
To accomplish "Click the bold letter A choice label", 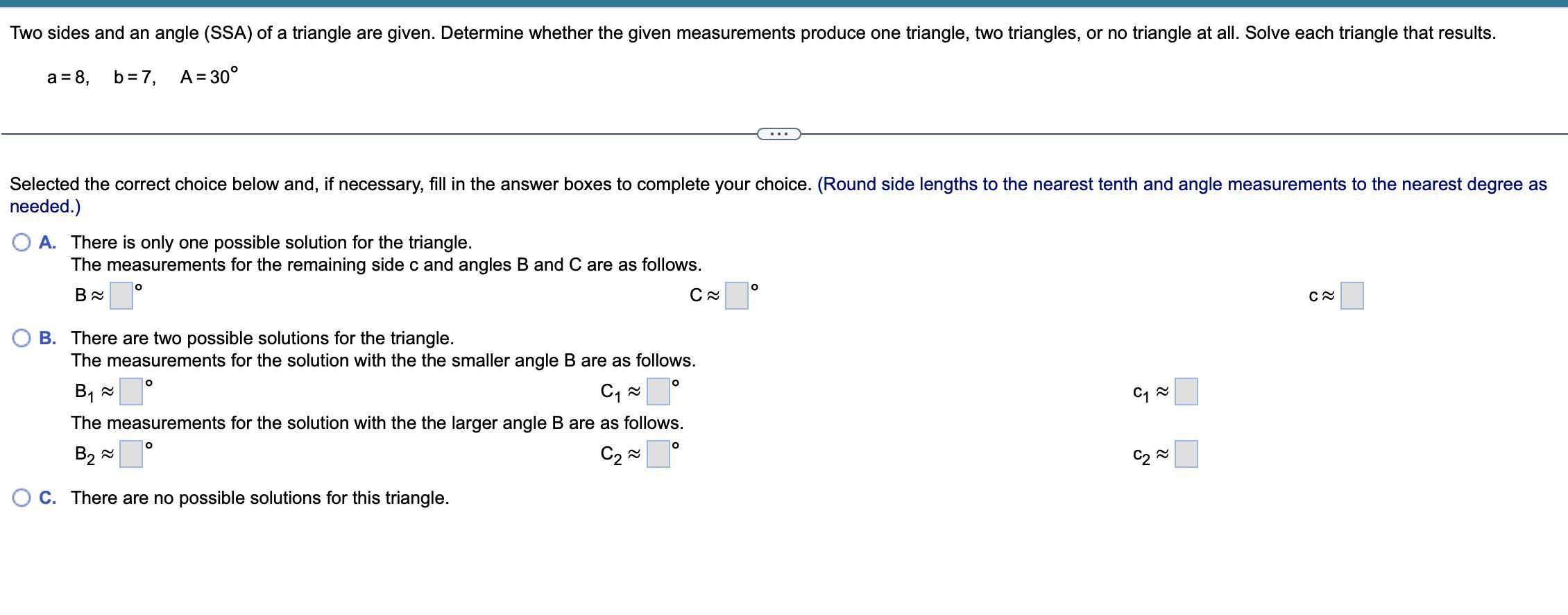I will (x=47, y=242).
